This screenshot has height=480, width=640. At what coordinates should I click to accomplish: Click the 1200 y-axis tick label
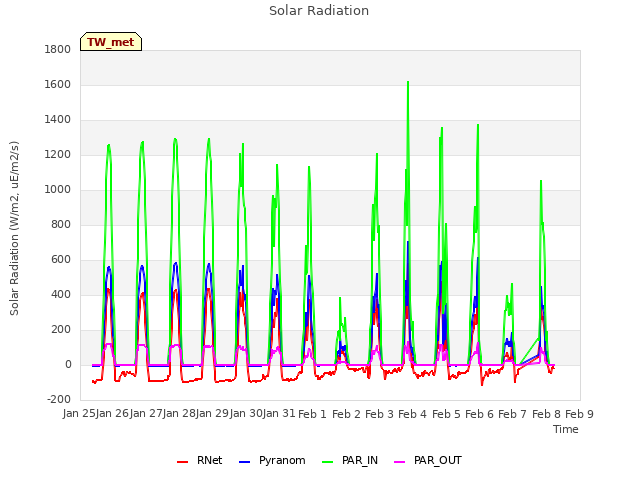tap(58, 155)
